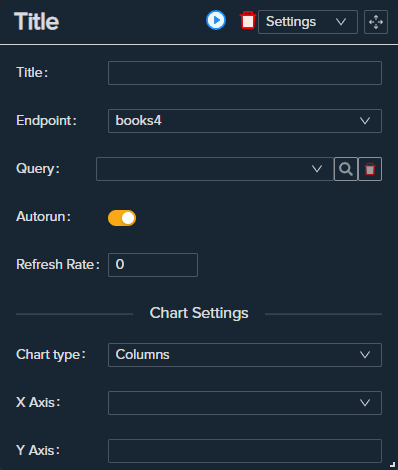398x470 pixels.
Task: Open the Settings dropdown in the header
Action: [x=308, y=22]
